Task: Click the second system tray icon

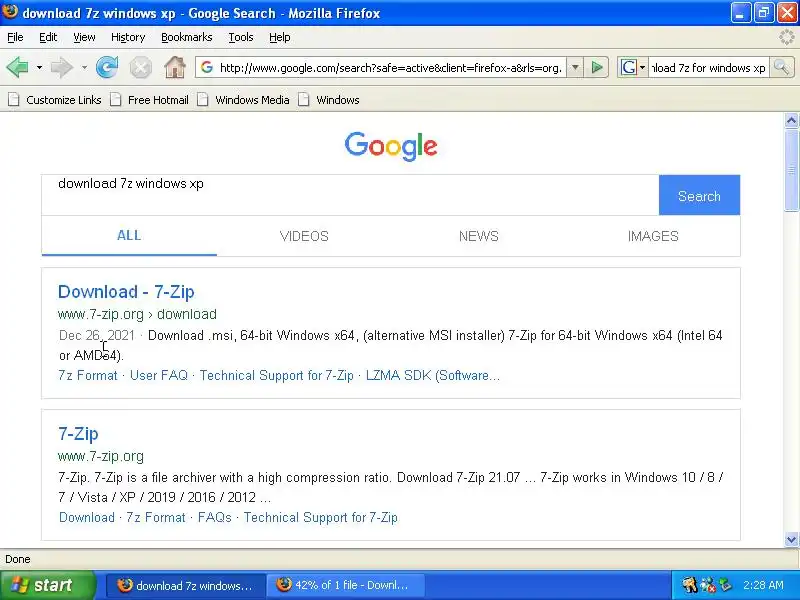Action: (x=708, y=585)
